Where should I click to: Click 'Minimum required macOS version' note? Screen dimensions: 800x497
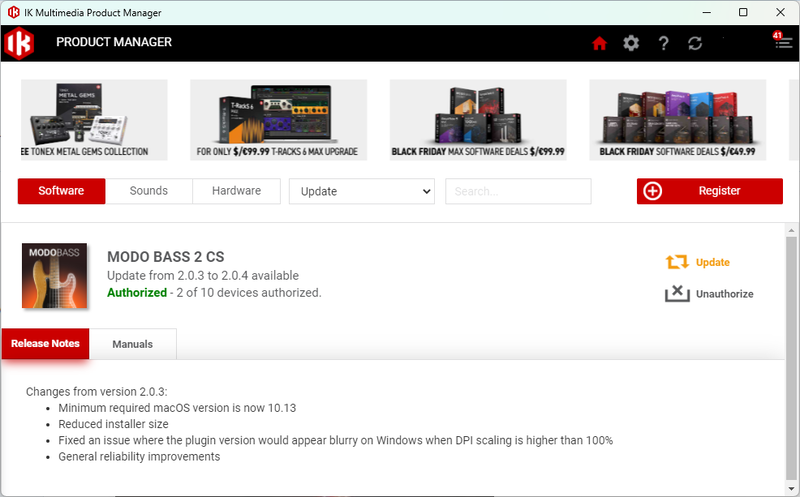tap(177, 408)
